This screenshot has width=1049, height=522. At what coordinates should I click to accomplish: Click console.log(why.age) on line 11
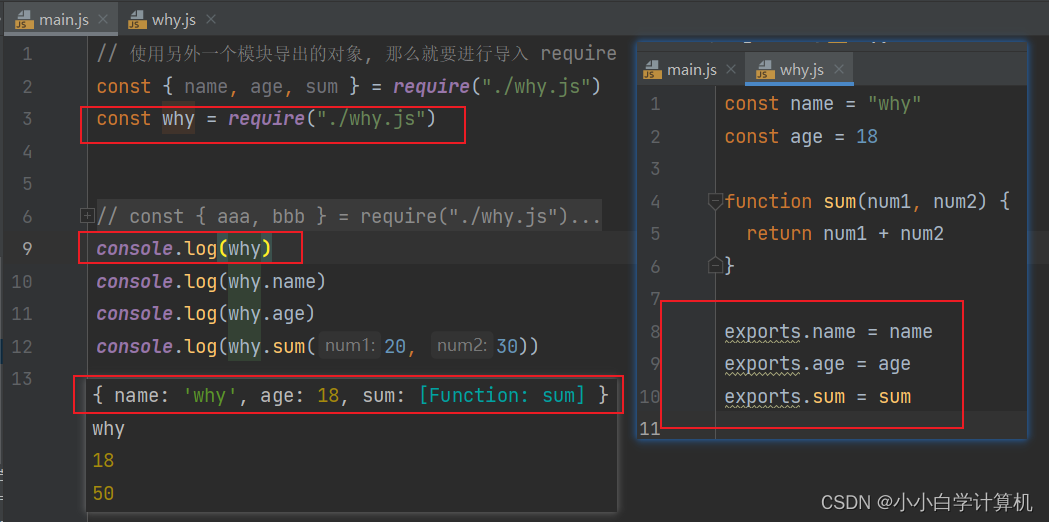(205, 314)
